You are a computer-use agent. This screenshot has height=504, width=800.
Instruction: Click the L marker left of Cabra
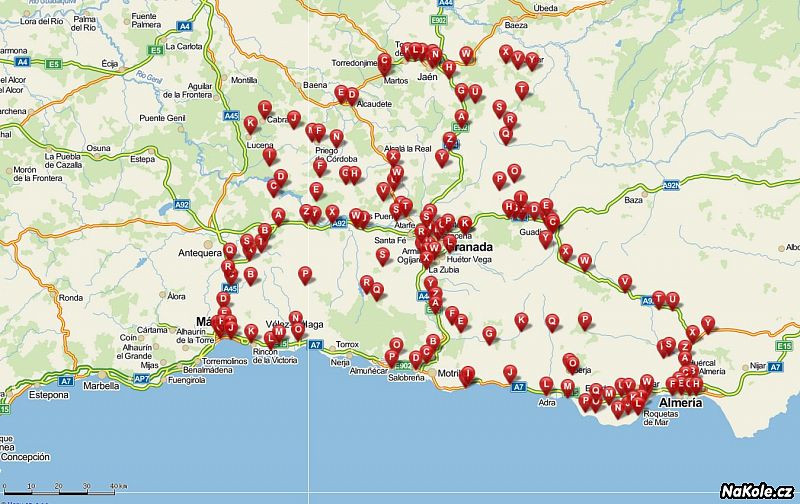pyautogui.click(x=264, y=109)
